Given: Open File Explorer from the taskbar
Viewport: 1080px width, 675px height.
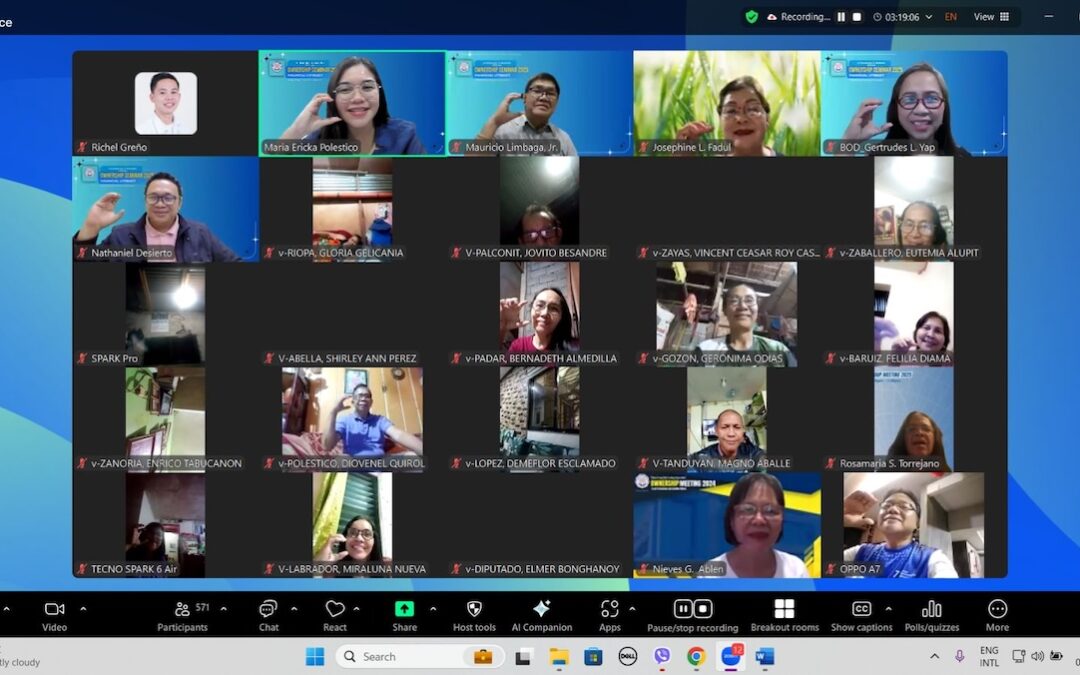Looking at the screenshot, I should coord(559,656).
